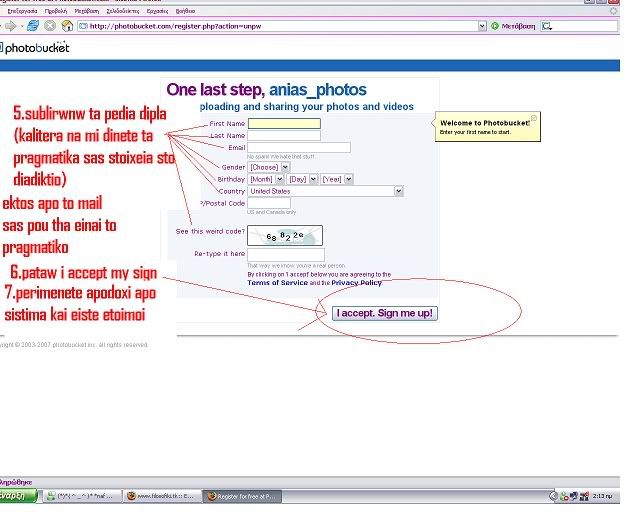The width and height of the screenshot is (640, 512).
Task: Go to the browser Home icon
Action: (x=67, y=25)
